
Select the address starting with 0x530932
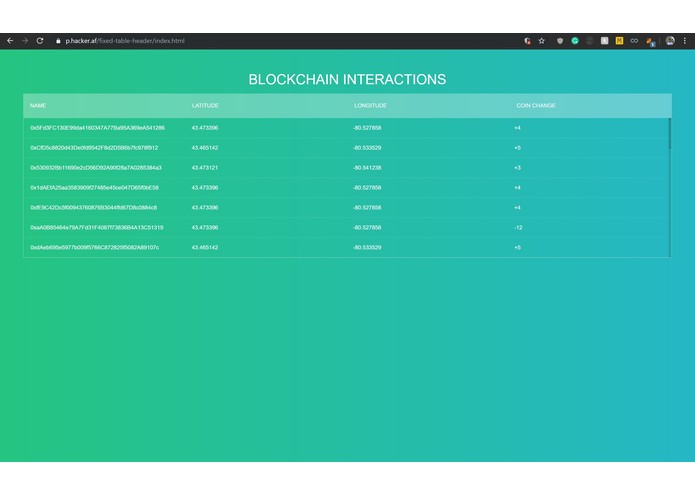tap(96, 167)
